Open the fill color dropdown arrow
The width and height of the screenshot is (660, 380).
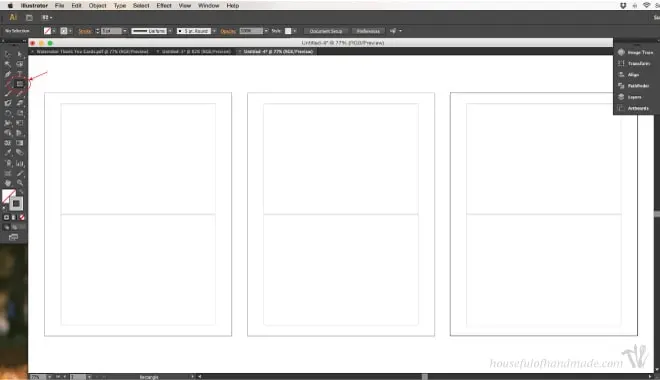(x=54, y=31)
